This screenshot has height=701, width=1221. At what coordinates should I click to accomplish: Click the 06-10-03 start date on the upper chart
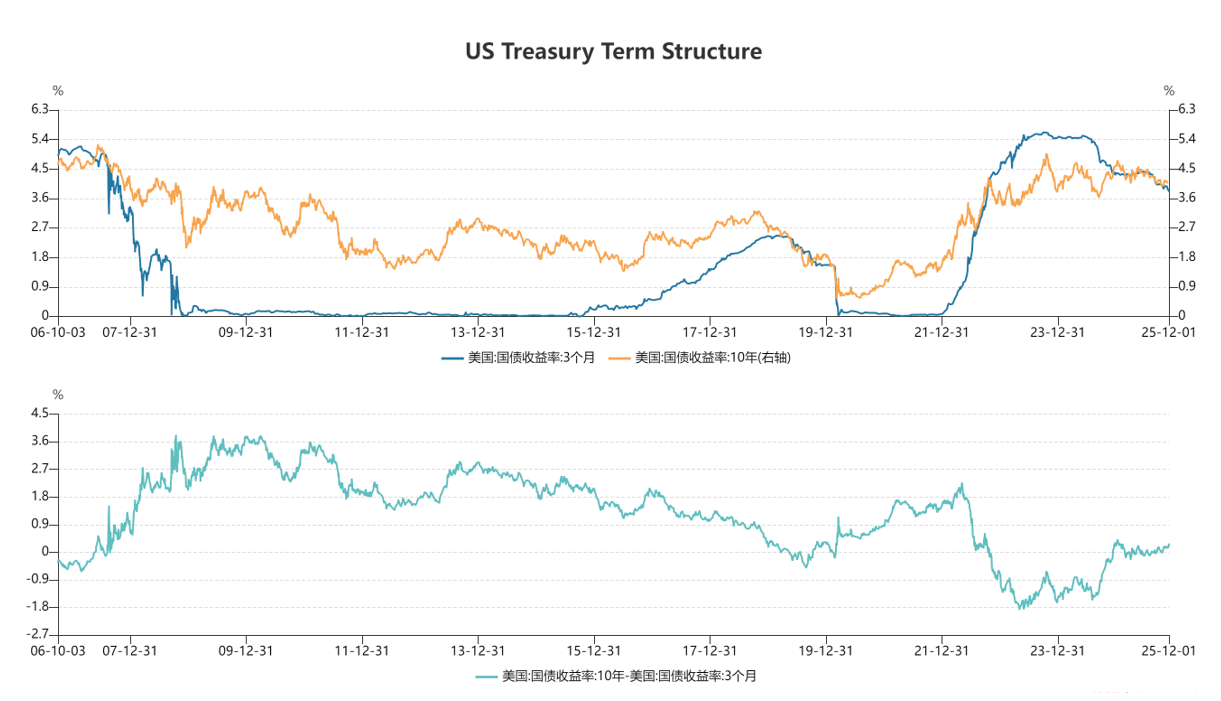click(58, 332)
